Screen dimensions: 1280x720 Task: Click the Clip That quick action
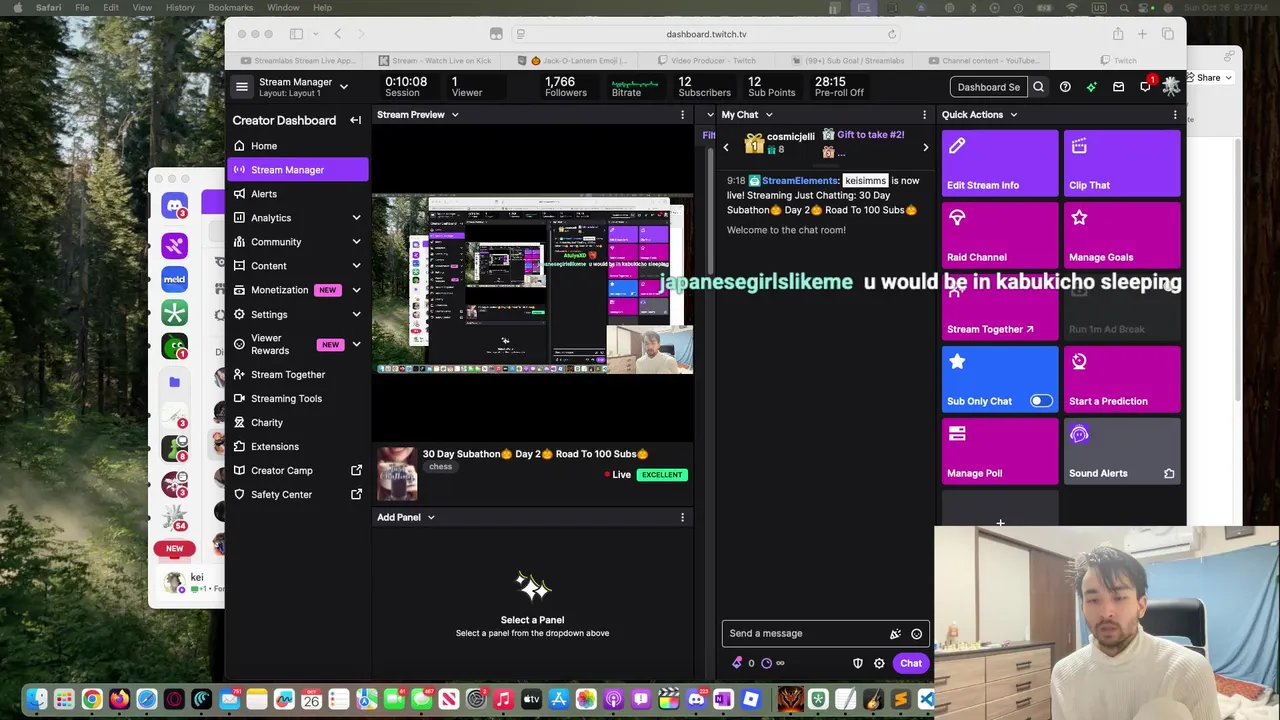(x=1122, y=162)
